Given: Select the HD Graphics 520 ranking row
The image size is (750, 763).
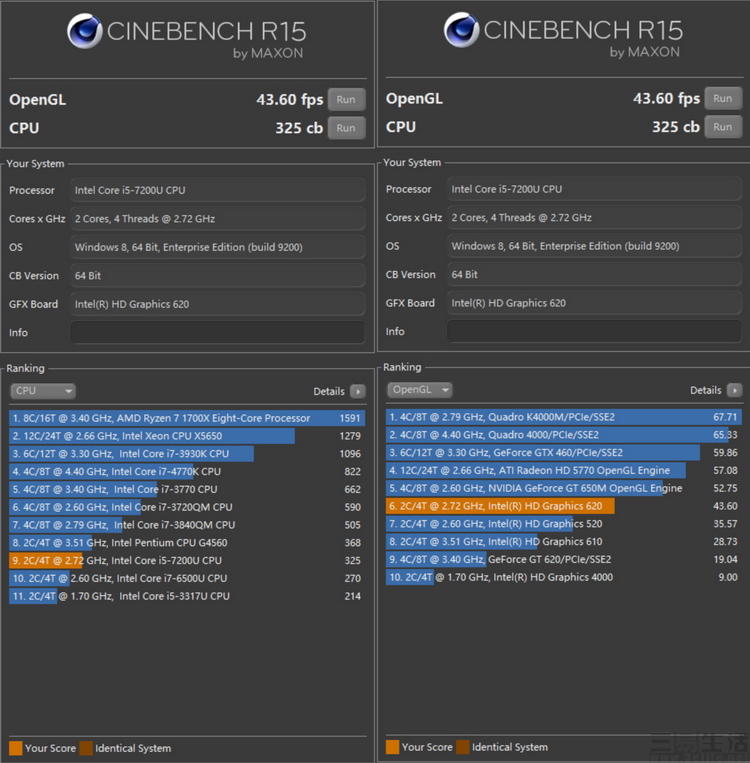Looking at the screenshot, I should coord(564,524).
